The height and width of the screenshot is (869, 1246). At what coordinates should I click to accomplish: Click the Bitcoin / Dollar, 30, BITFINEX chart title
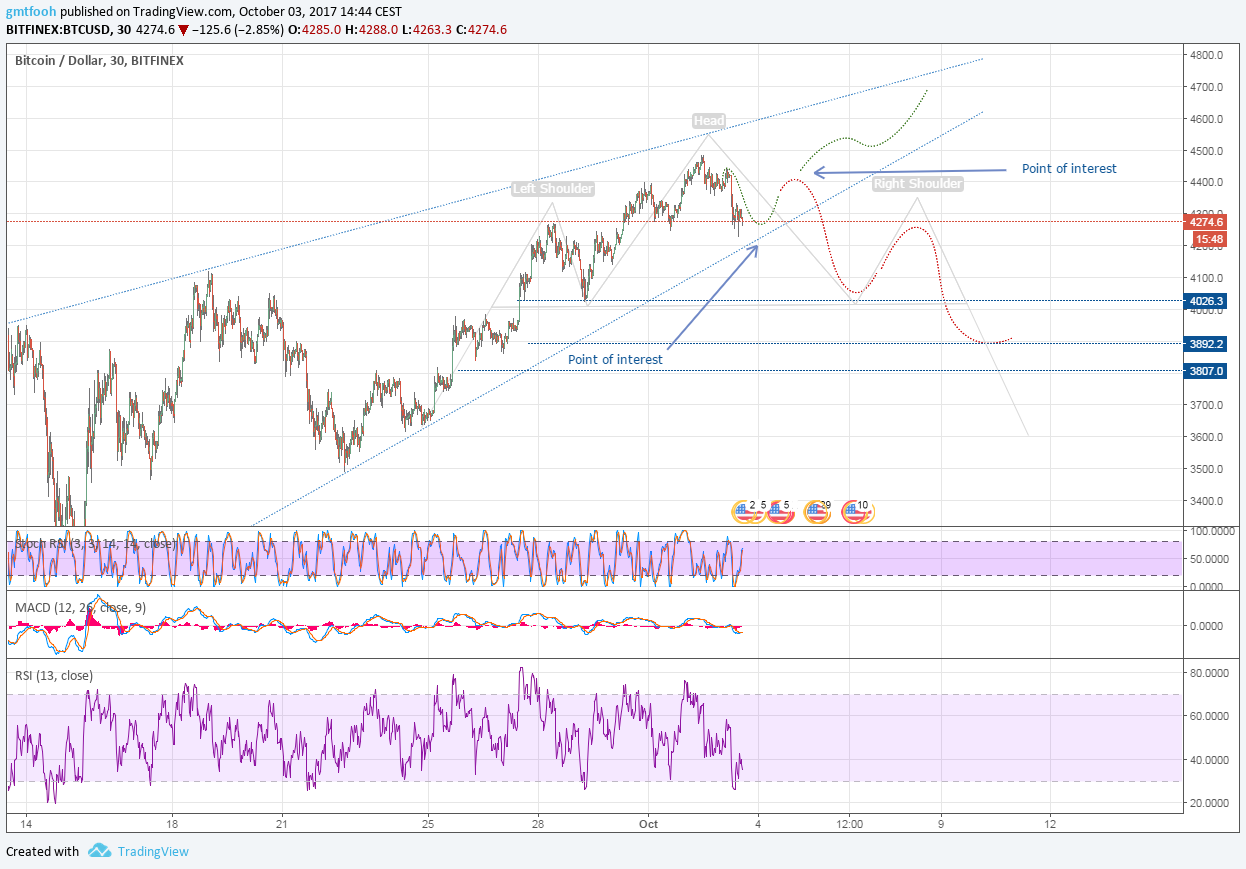click(99, 60)
